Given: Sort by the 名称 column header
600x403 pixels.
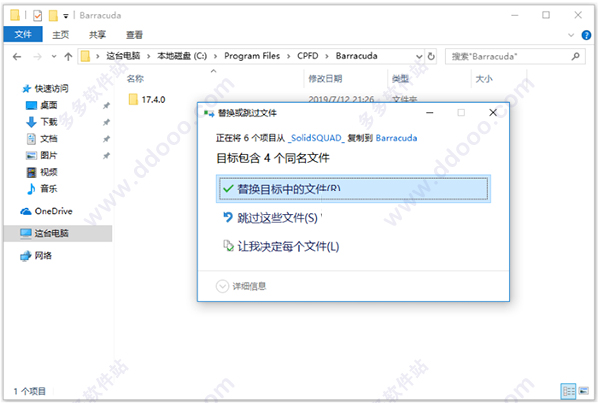Looking at the screenshot, I should pyautogui.click(x=135, y=79).
